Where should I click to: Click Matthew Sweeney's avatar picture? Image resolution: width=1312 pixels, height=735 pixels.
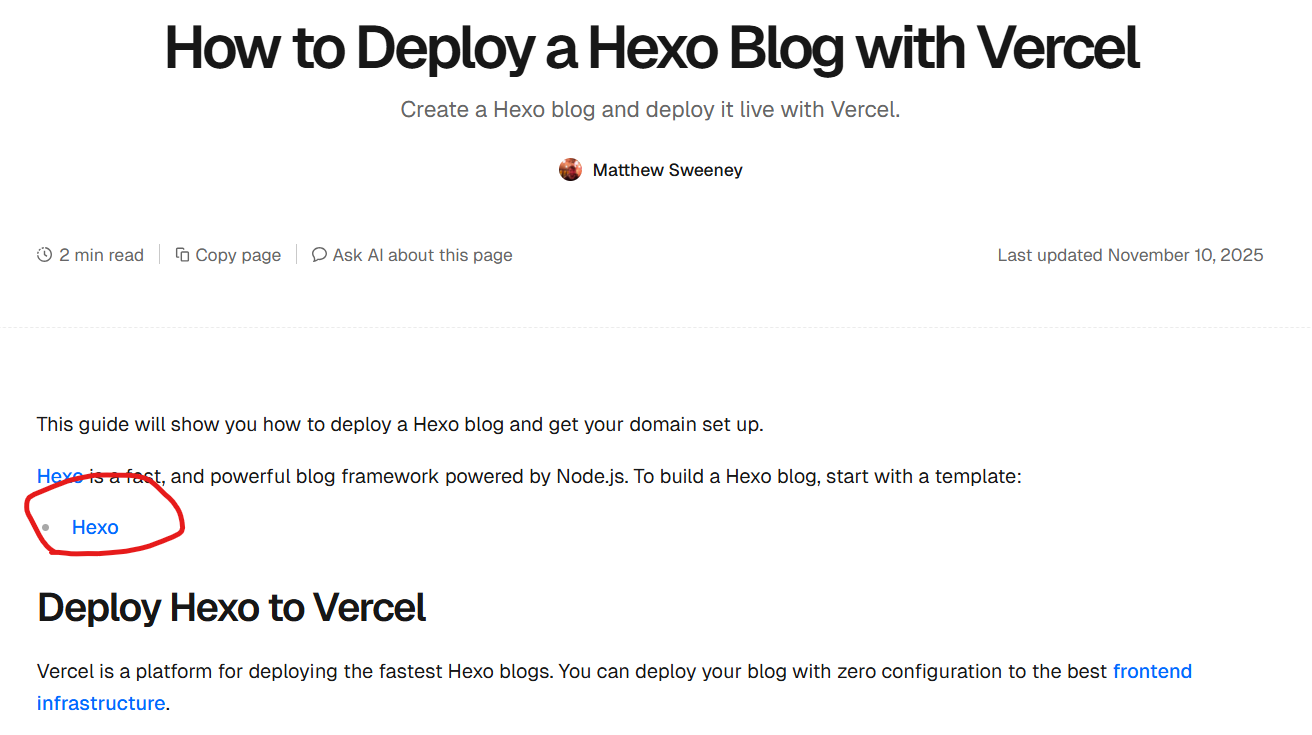570,170
